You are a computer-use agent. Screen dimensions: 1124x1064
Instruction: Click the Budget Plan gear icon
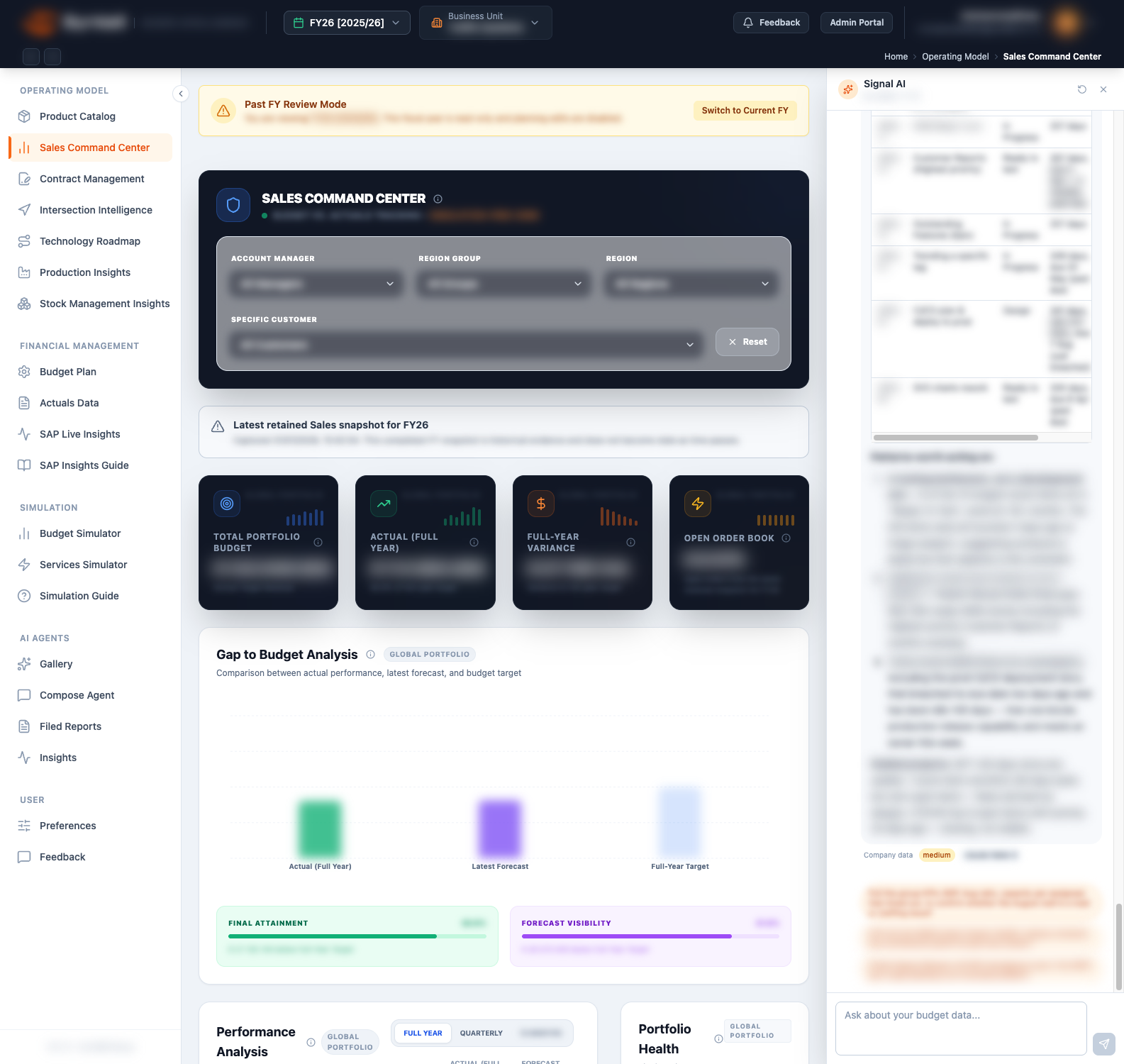(24, 372)
